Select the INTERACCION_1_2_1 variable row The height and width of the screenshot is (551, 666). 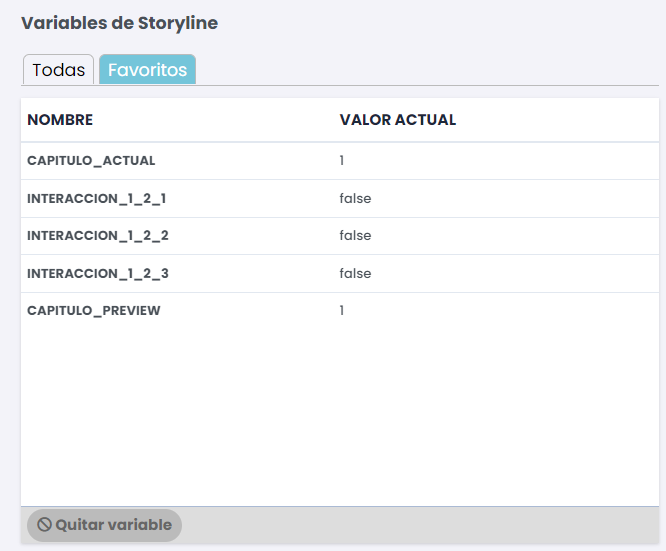coord(340,198)
